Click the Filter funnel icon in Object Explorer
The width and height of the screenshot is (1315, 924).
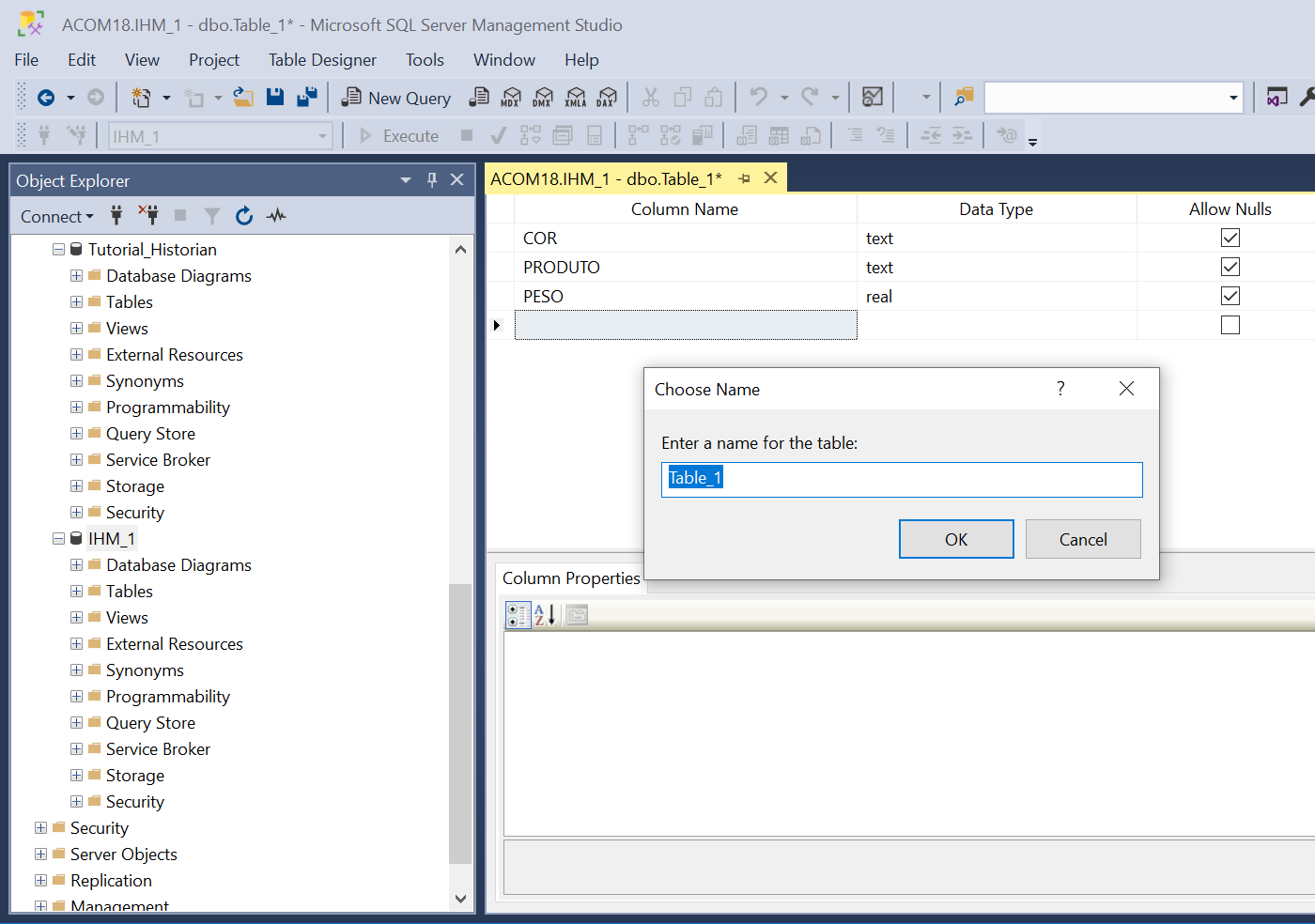click(212, 216)
